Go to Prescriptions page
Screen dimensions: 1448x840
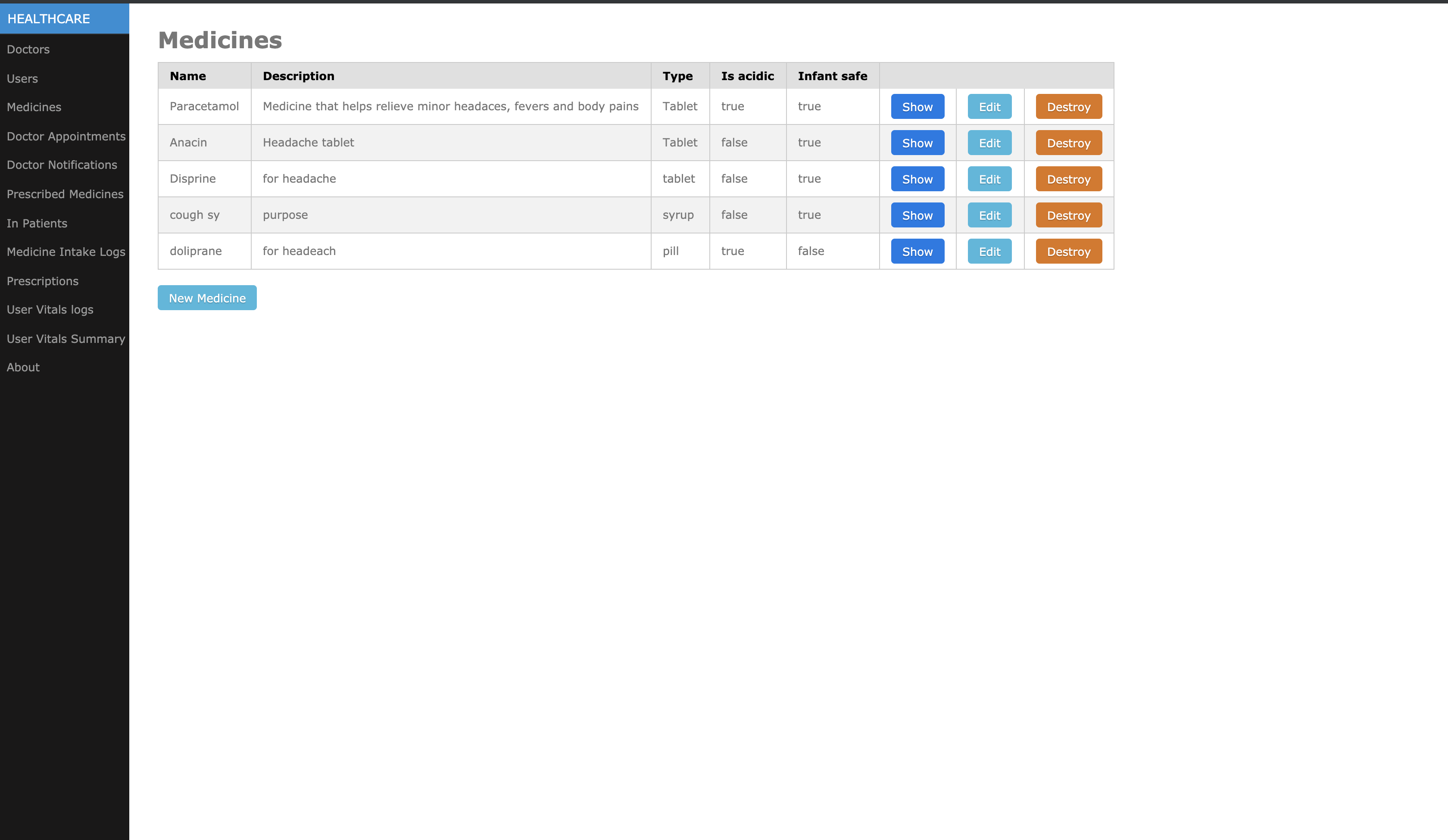pos(43,281)
